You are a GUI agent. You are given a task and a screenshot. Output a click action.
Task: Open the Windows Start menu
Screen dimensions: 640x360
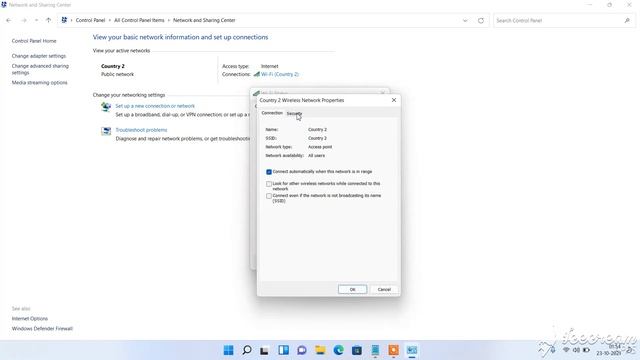(229, 350)
